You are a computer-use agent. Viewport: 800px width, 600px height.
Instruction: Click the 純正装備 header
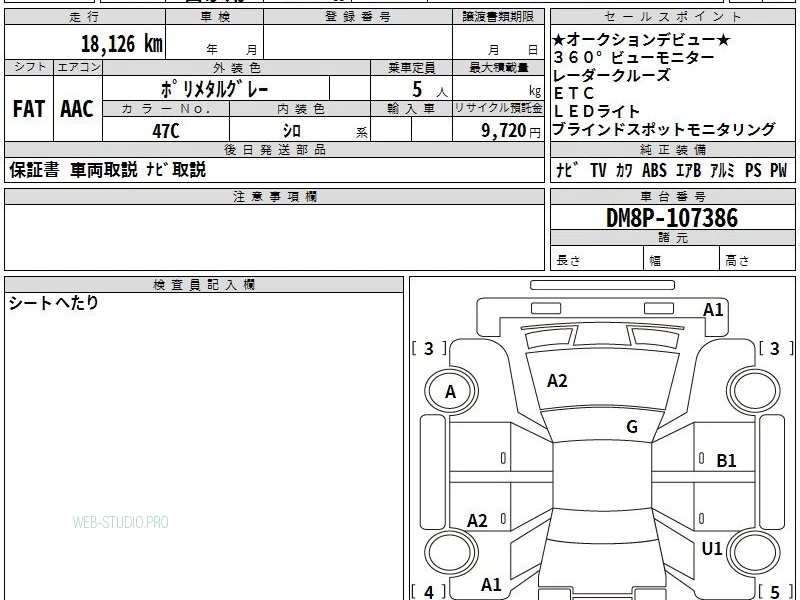coord(672,149)
